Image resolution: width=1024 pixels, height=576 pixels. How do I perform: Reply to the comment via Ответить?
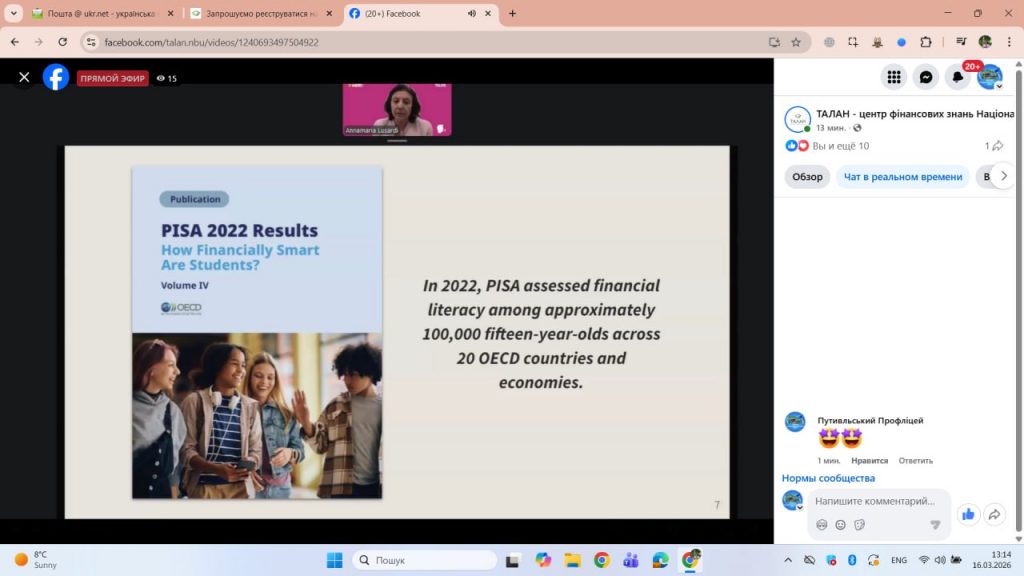click(x=915, y=460)
